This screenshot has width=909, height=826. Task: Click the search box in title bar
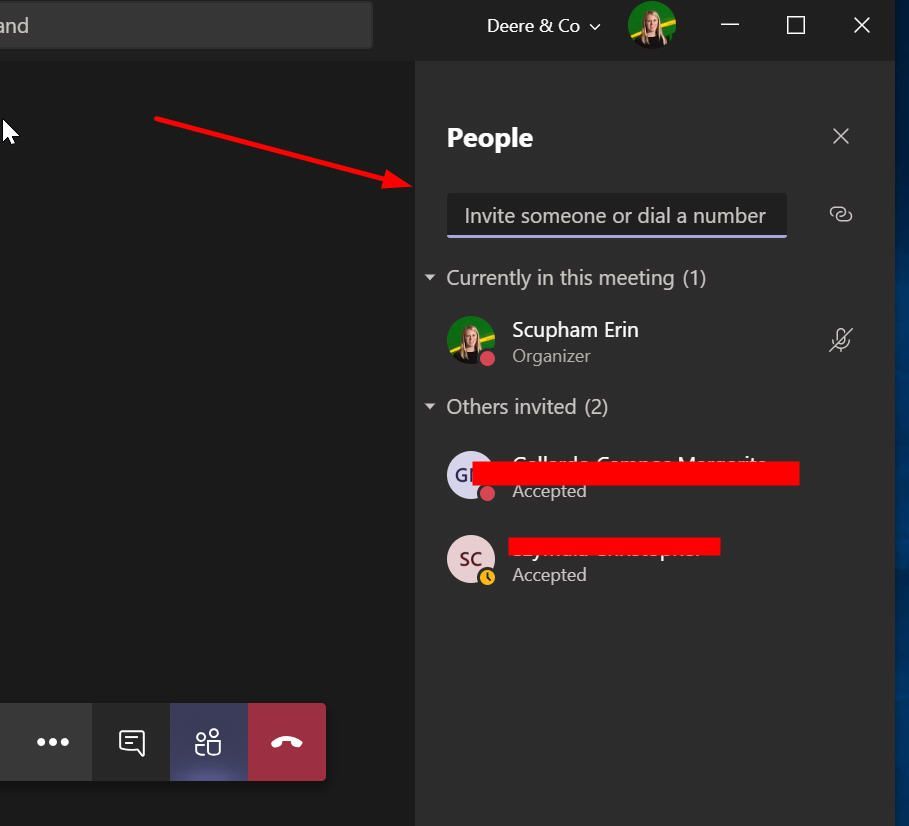point(186,26)
